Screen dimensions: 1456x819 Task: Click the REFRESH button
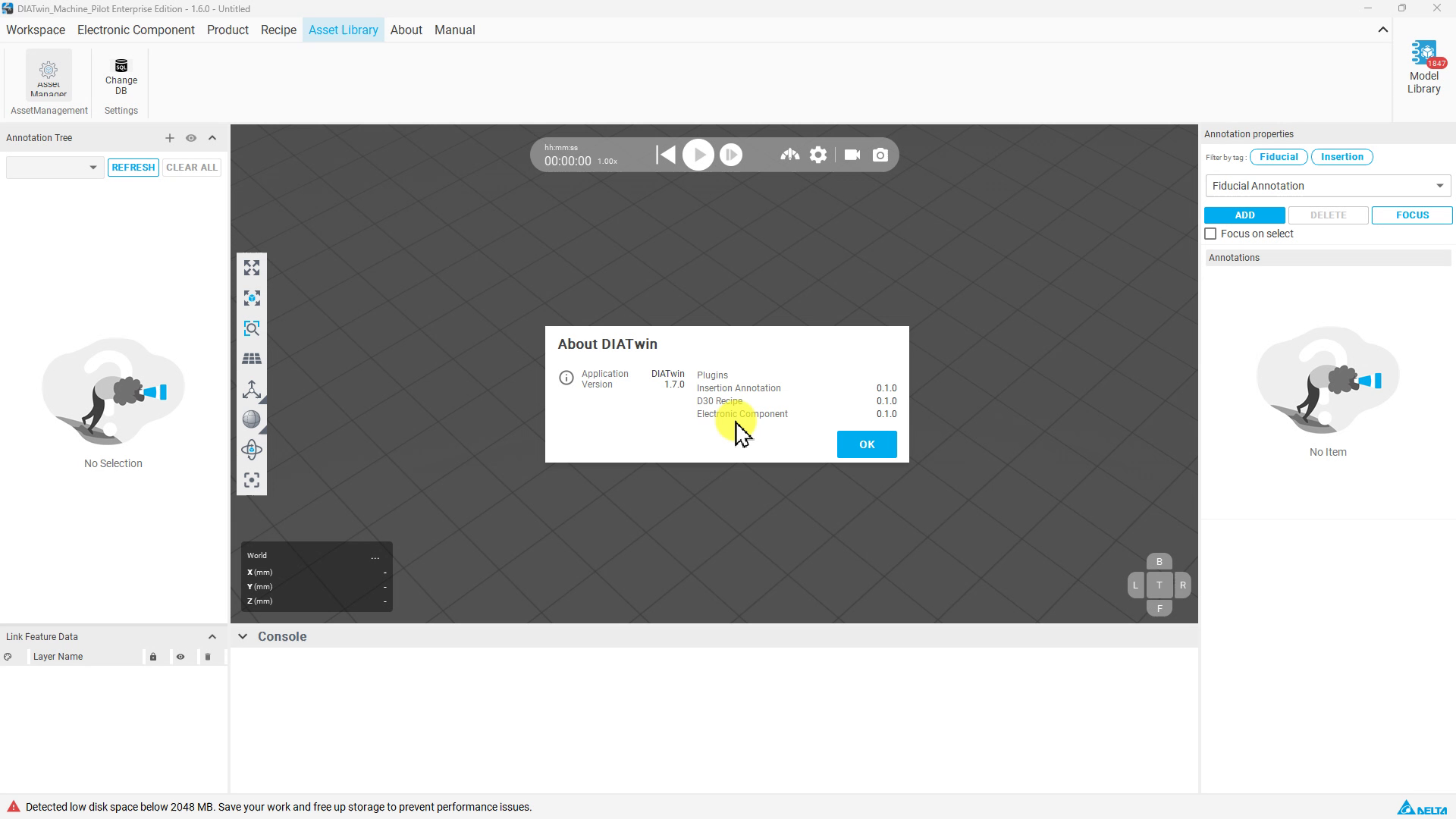(133, 168)
